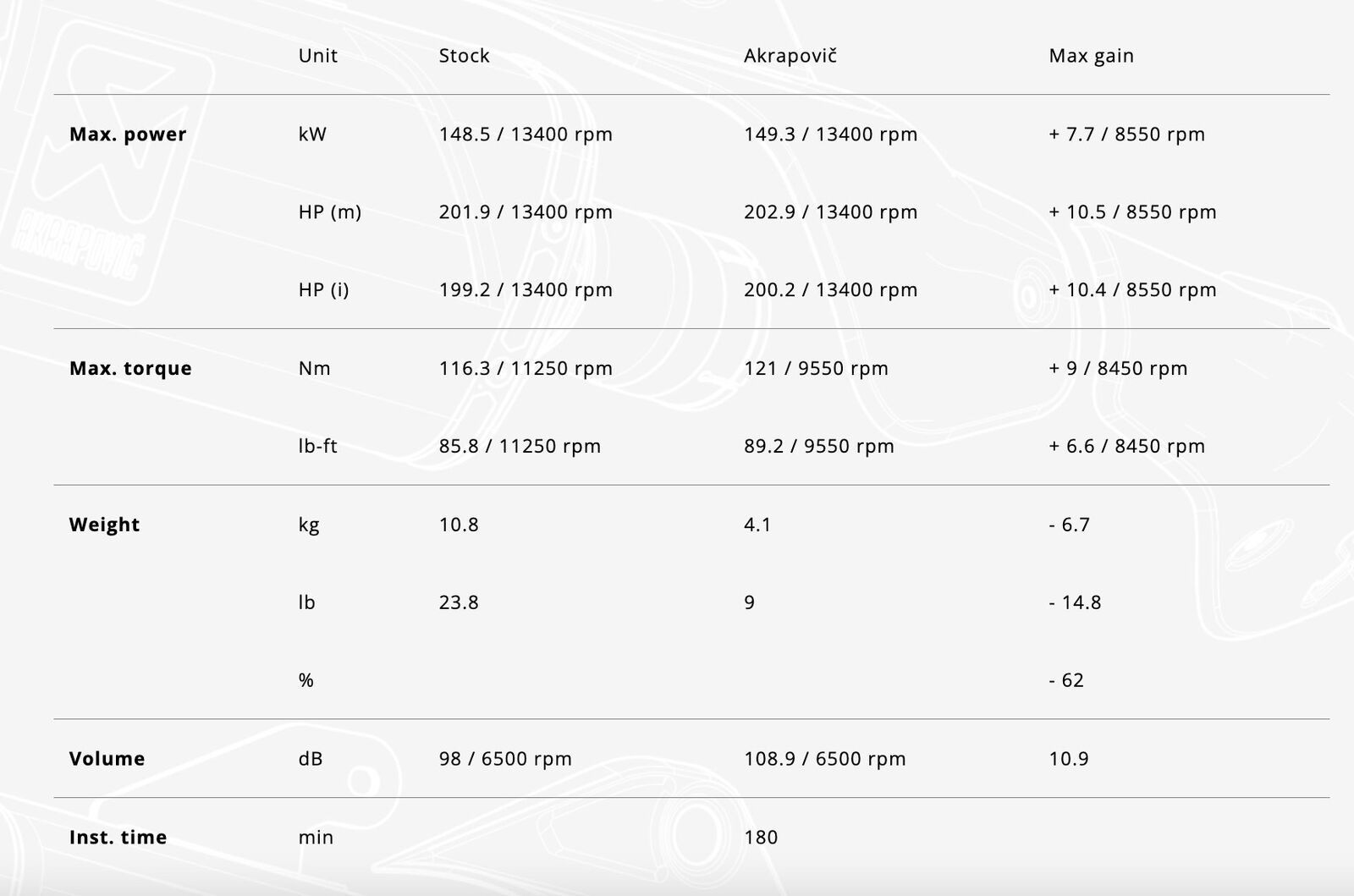Image resolution: width=1354 pixels, height=896 pixels.
Task: Click the Max. torque row label
Action: click(x=130, y=369)
